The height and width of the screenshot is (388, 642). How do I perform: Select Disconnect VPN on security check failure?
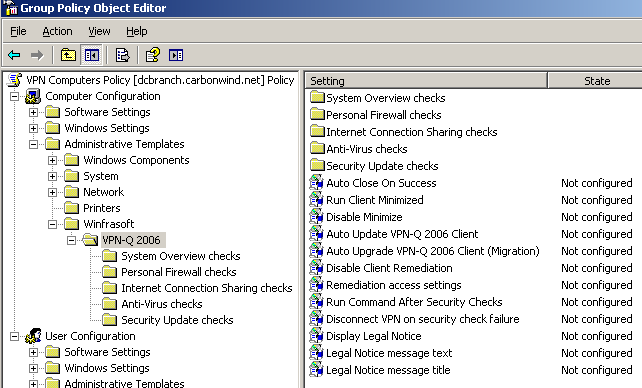423,319
